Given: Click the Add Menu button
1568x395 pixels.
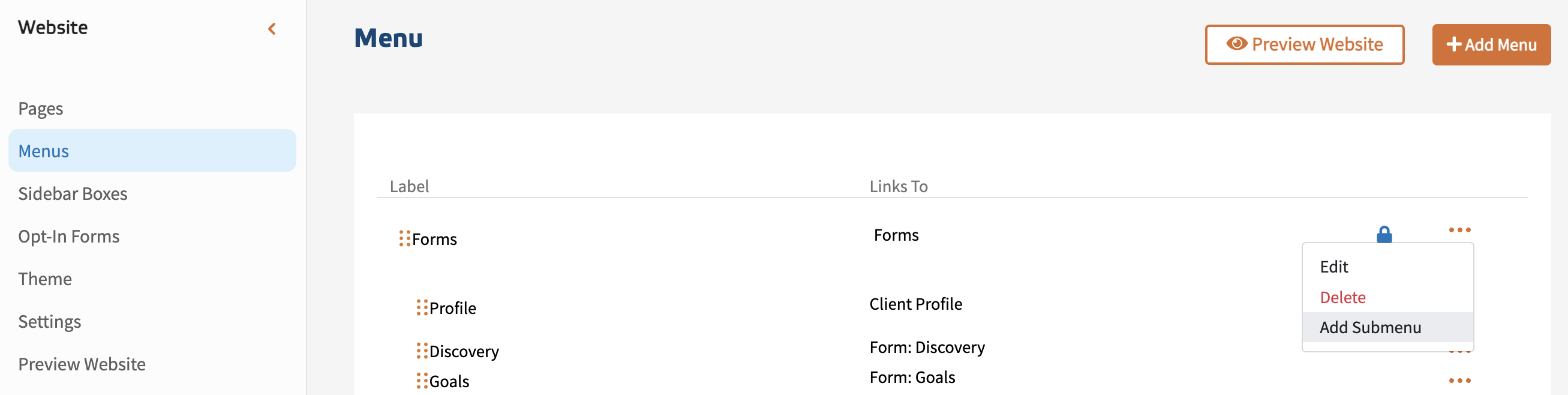Looking at the screenshot, I should 1491,44.
